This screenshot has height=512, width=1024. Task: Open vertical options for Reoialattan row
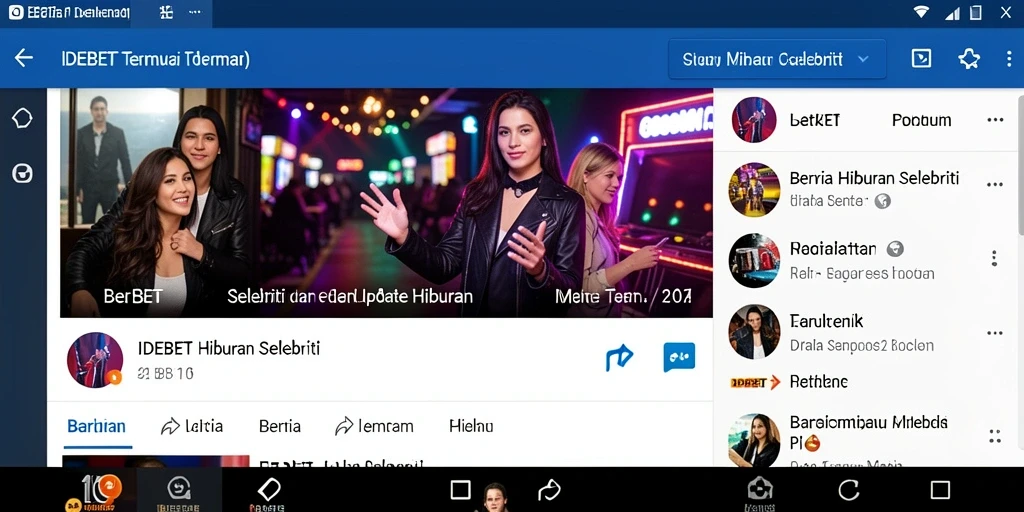coord(994,258)
